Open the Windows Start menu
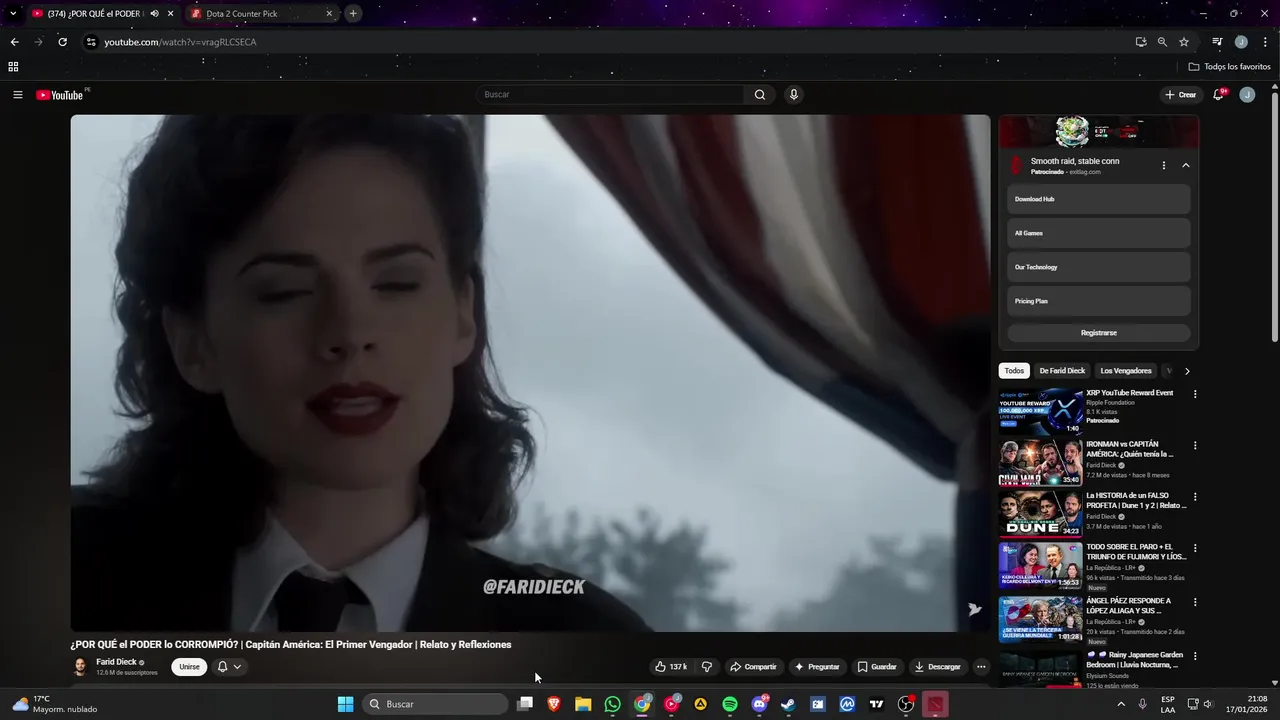The height and width of the screenshot is (720, 1280). (345, 704)
